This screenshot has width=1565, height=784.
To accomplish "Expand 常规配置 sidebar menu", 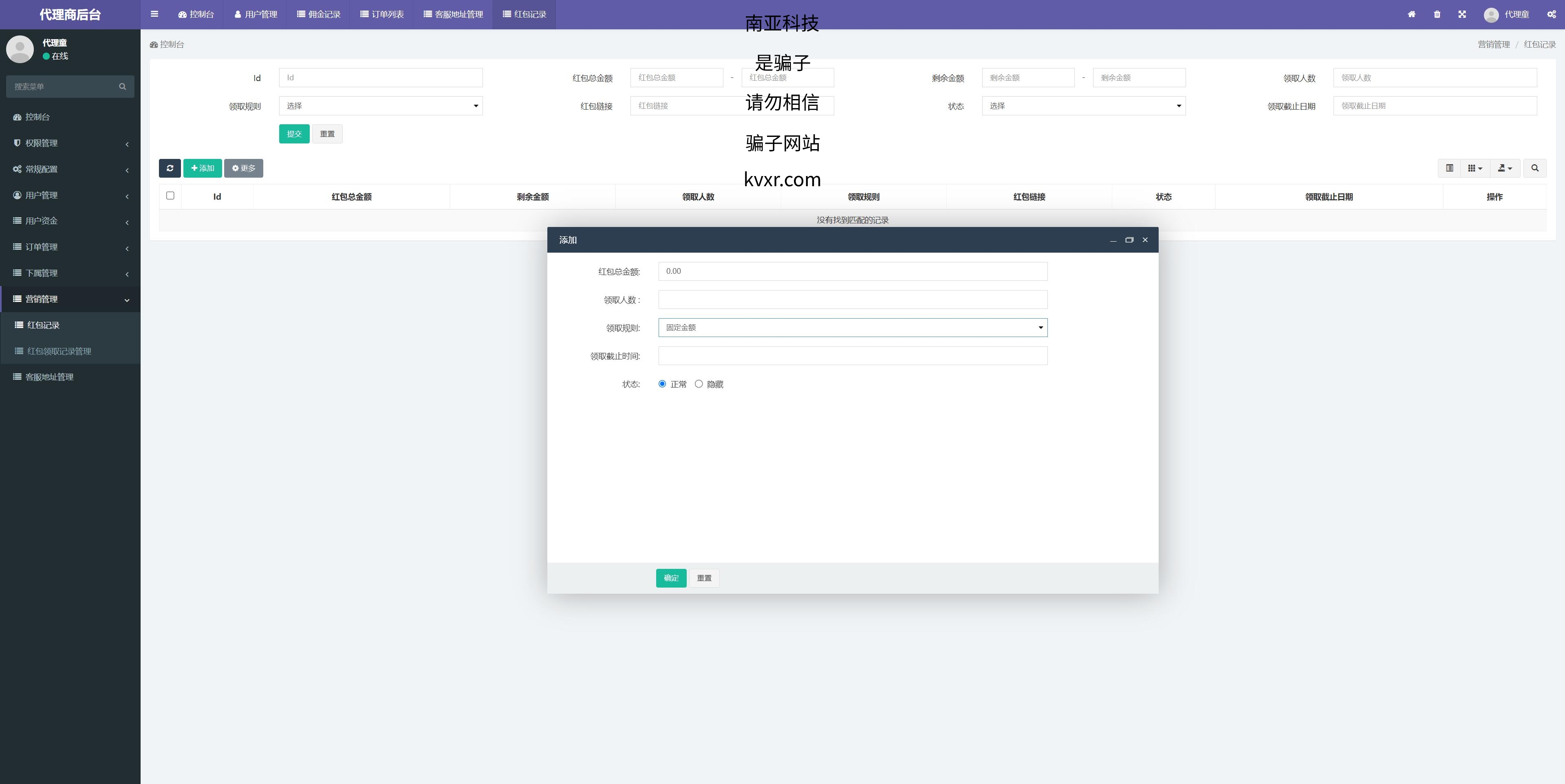I will coord(70,169).
